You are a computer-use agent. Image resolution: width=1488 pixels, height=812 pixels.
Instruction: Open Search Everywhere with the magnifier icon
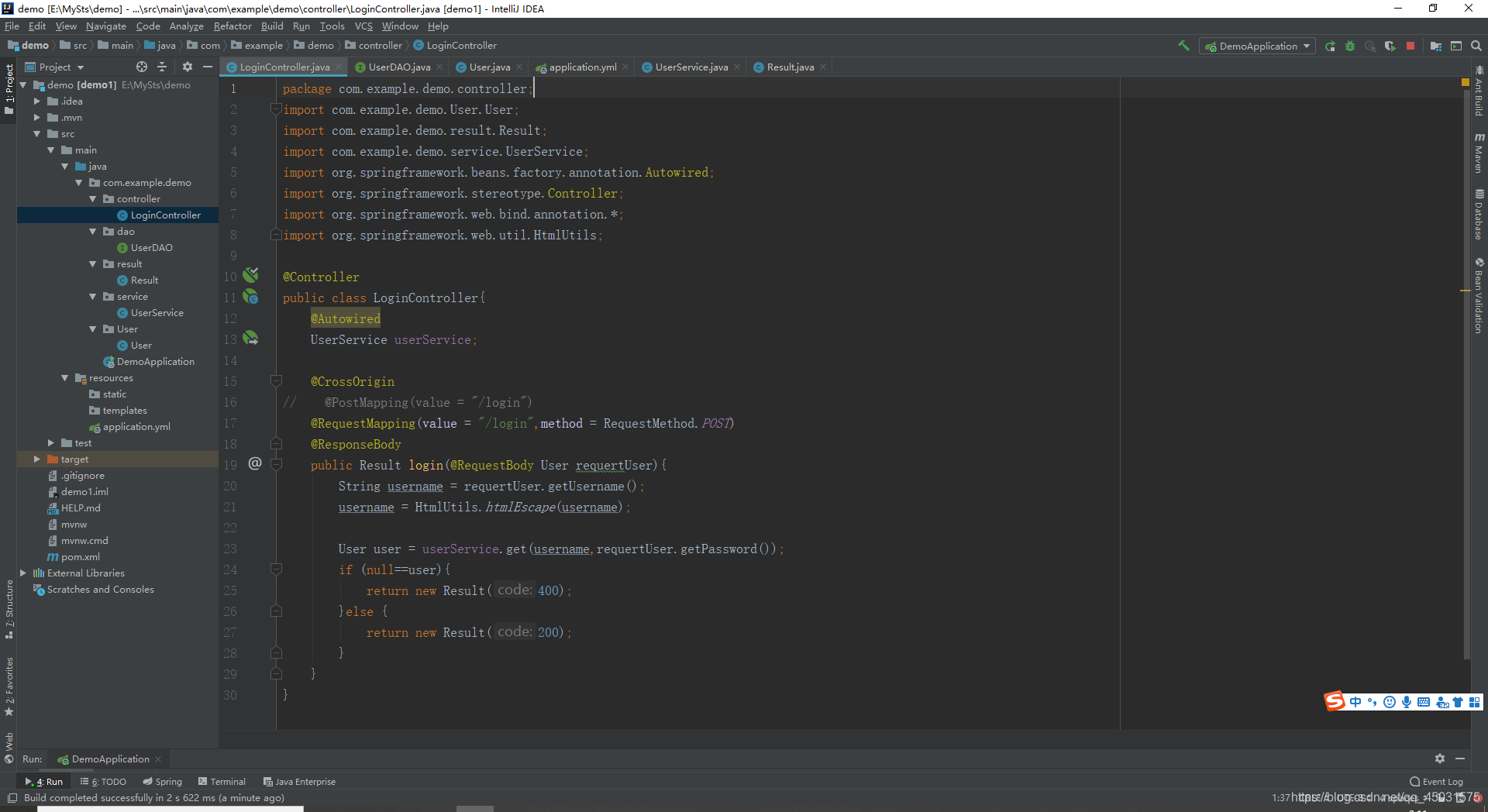[x=1476, y=46]
